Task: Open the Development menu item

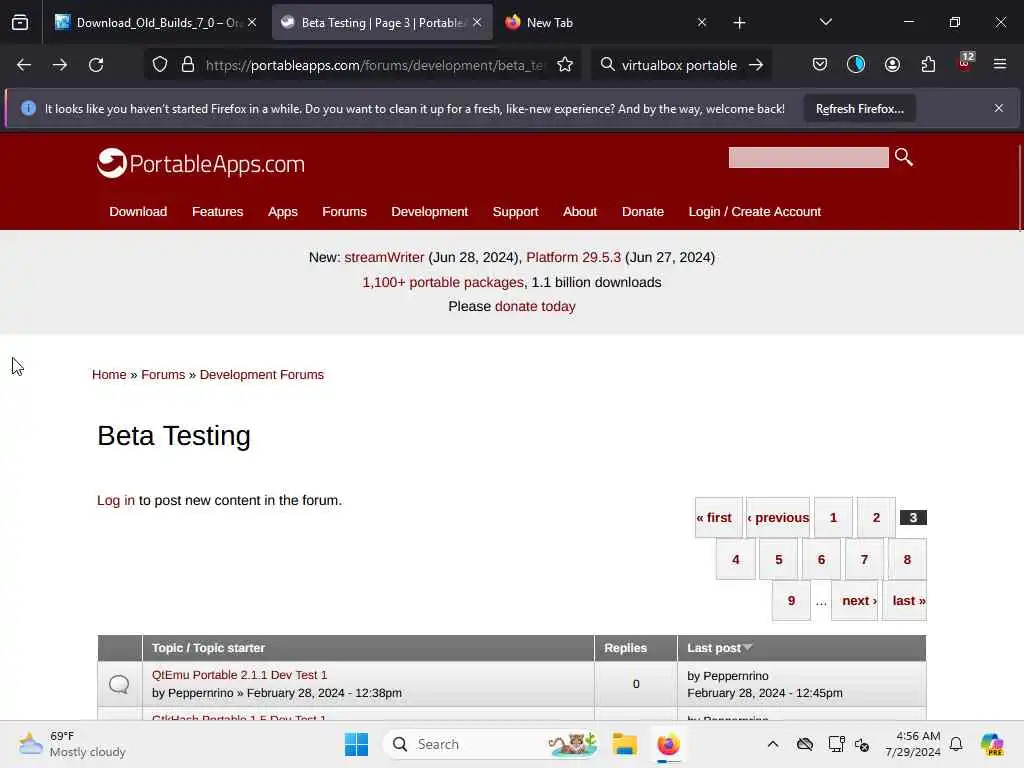Action: [x=430, y=212]
